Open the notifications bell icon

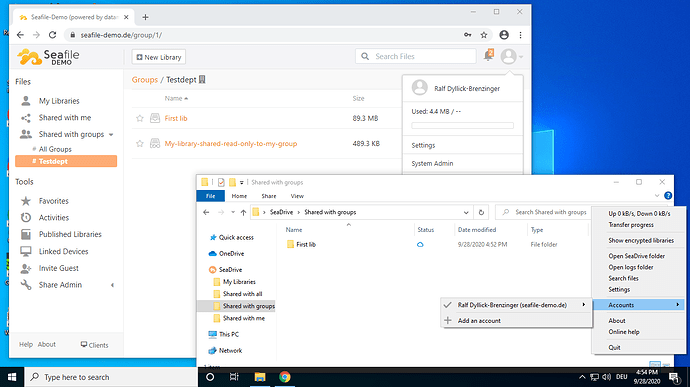pos(488,56)
